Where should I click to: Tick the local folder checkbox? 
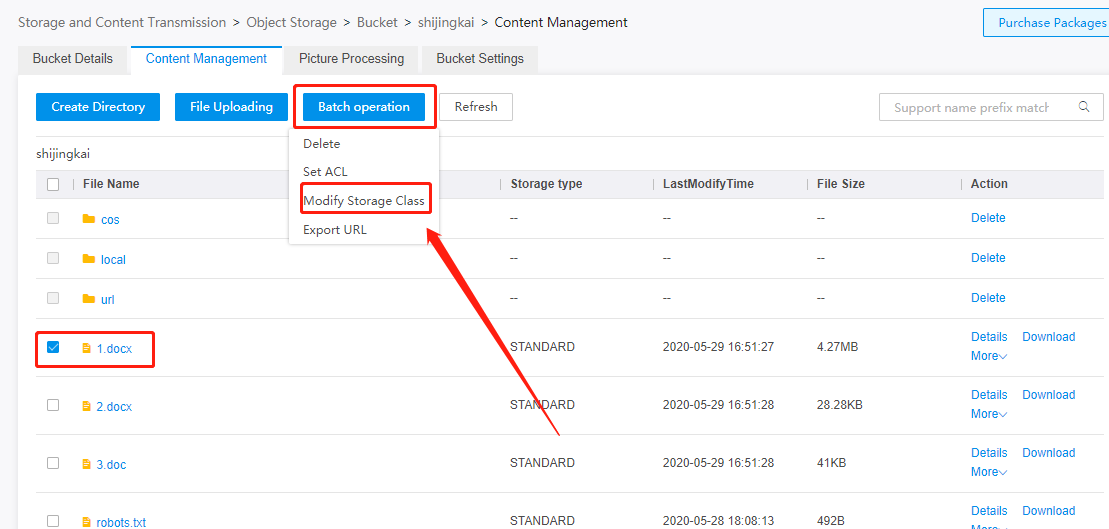pyautogui.click(x=53, y=258)
